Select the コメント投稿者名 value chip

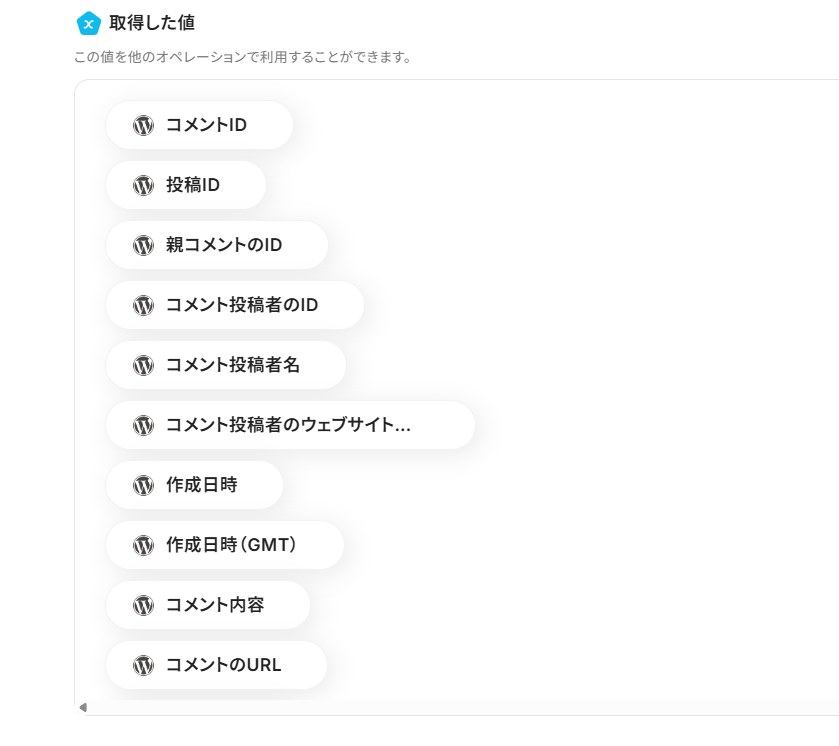[227, 365]
